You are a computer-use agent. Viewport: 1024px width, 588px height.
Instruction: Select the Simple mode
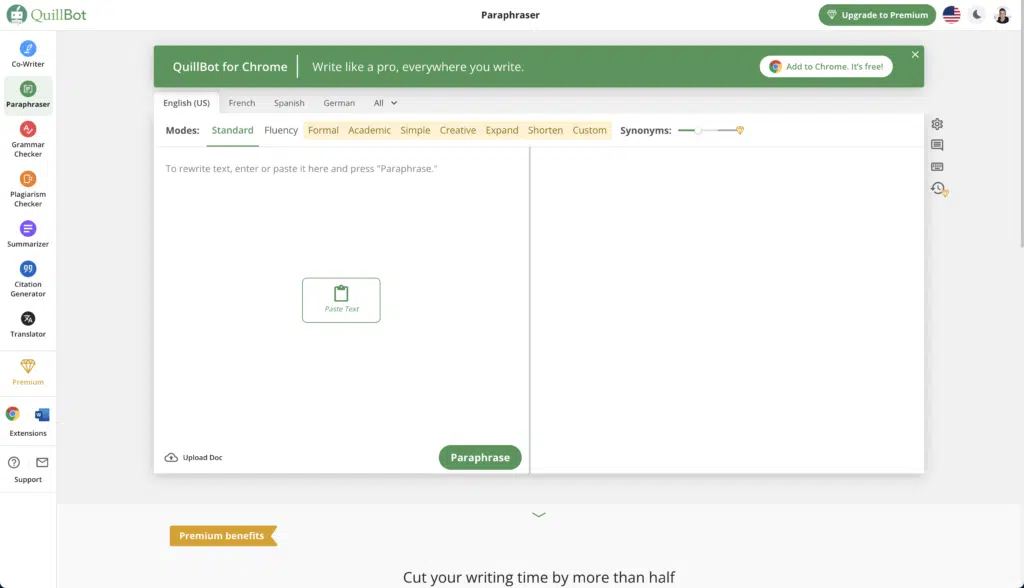[x=415, y=131]
